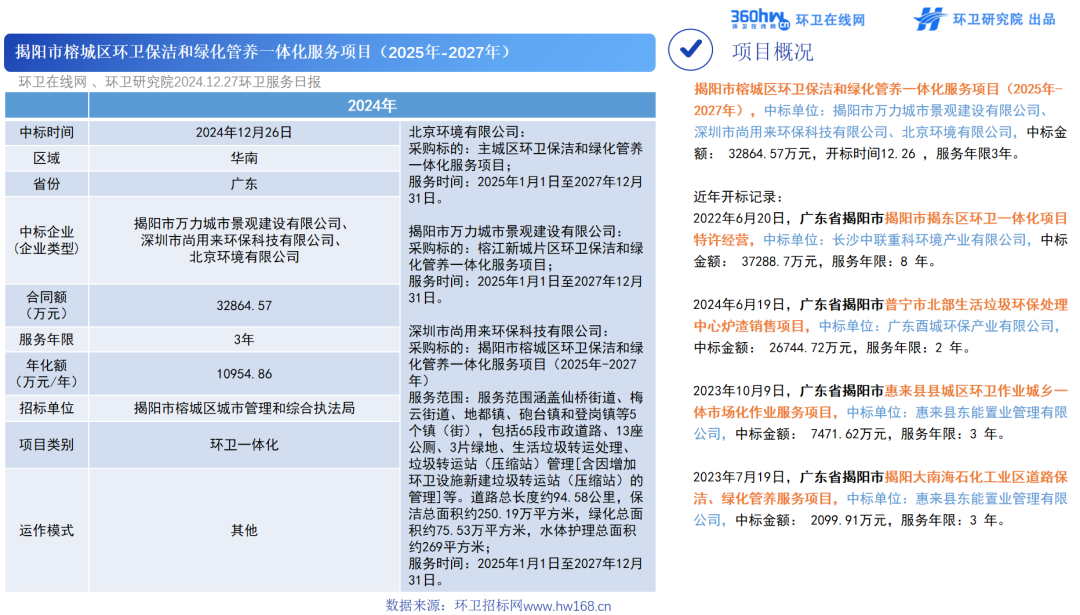Click the 2023年10月9日 record date

(x=739, y=390)
